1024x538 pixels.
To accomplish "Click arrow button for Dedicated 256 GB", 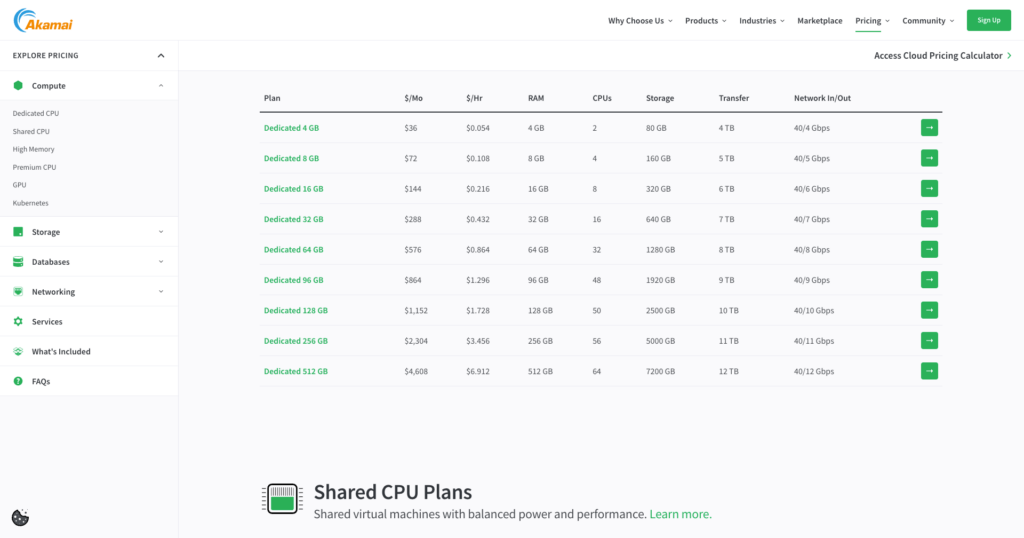I will [929, 341].
